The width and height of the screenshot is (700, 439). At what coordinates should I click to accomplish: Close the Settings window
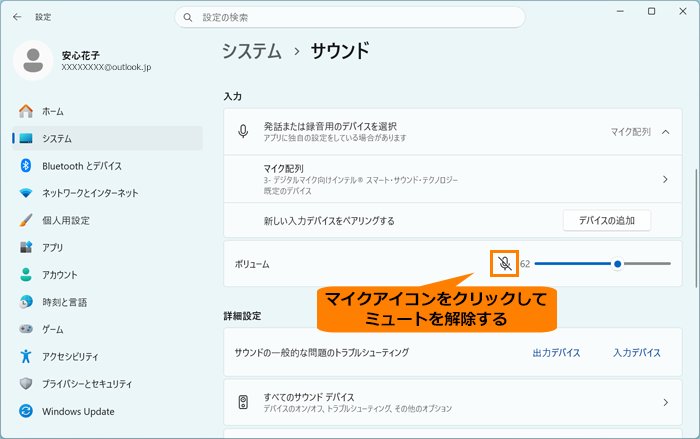coord(683,12)
